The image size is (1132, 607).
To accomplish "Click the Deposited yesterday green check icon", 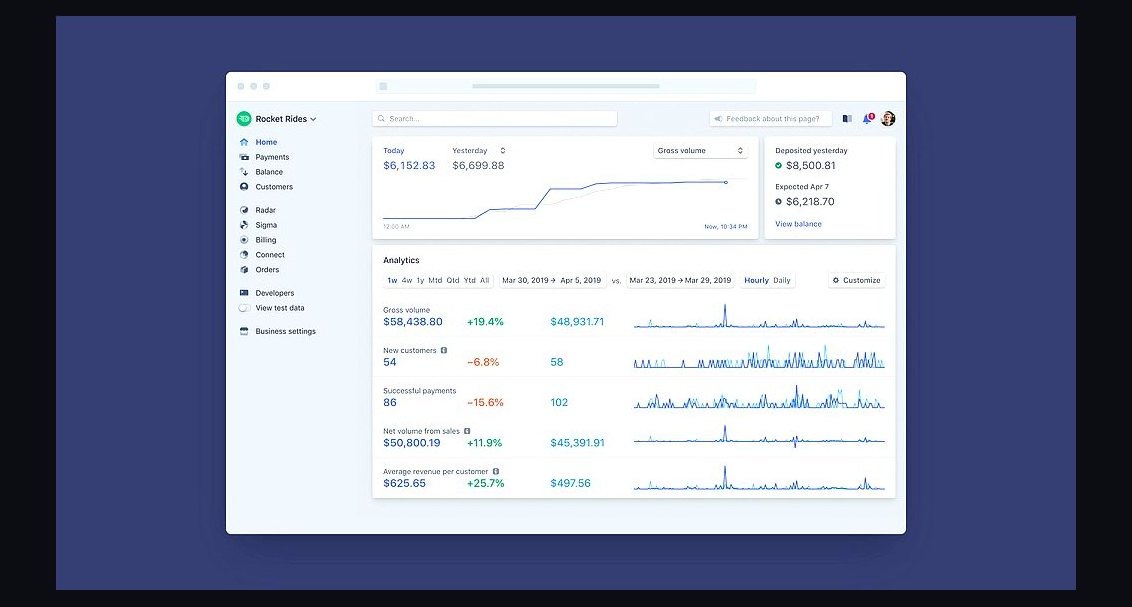I will tap(778, 165).
